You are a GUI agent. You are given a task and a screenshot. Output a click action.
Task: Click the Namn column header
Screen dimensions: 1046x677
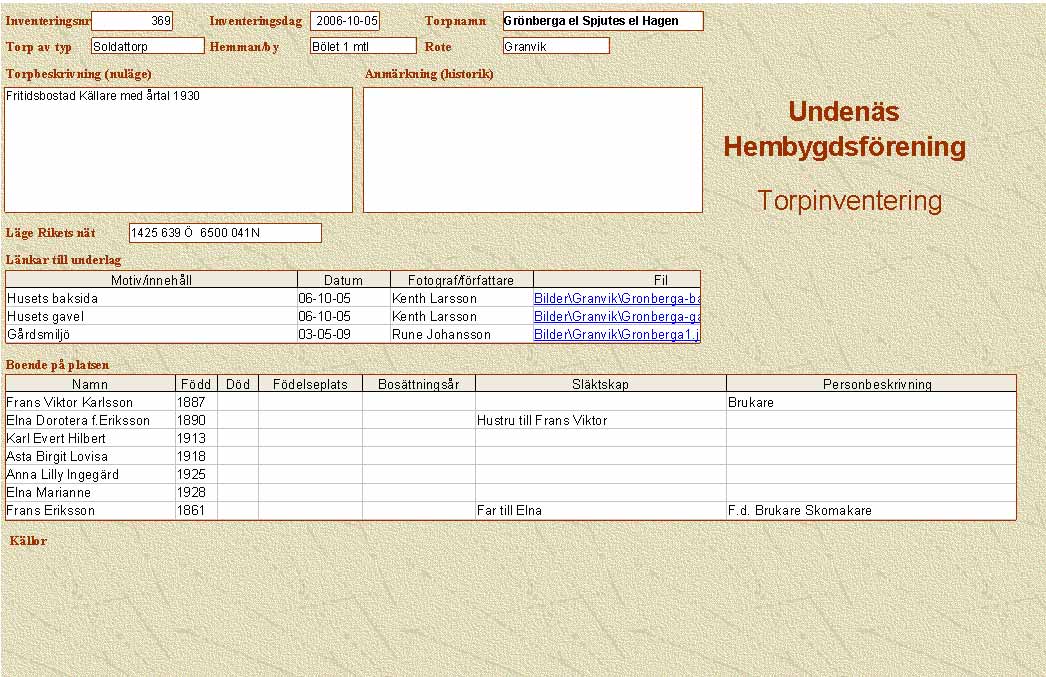pos(90,384)
